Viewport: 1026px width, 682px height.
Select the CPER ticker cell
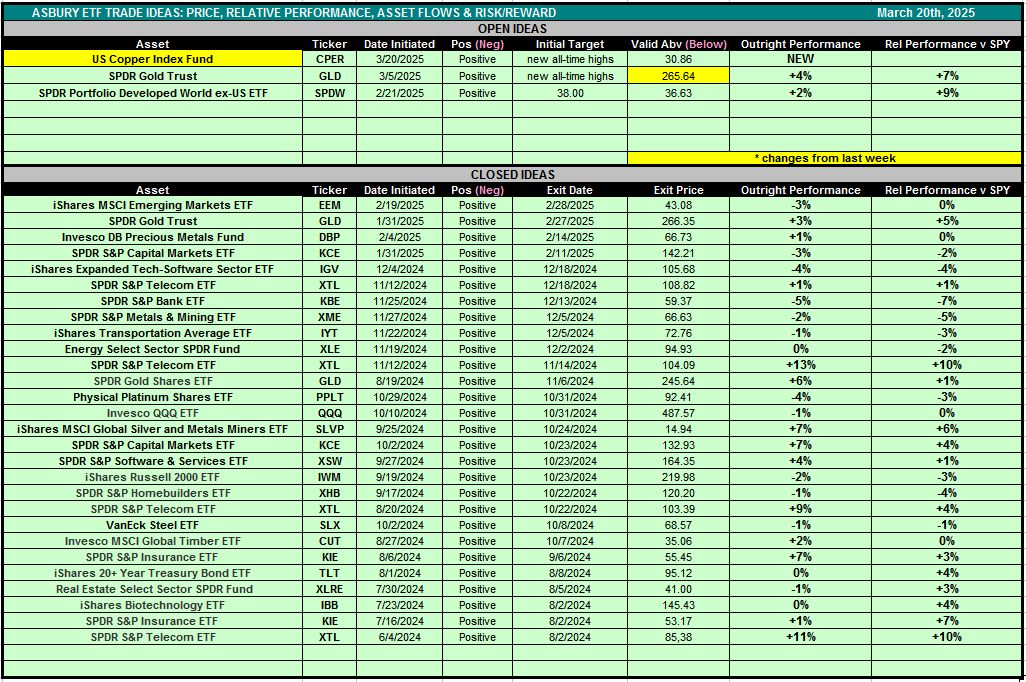[x=329, y=59]
